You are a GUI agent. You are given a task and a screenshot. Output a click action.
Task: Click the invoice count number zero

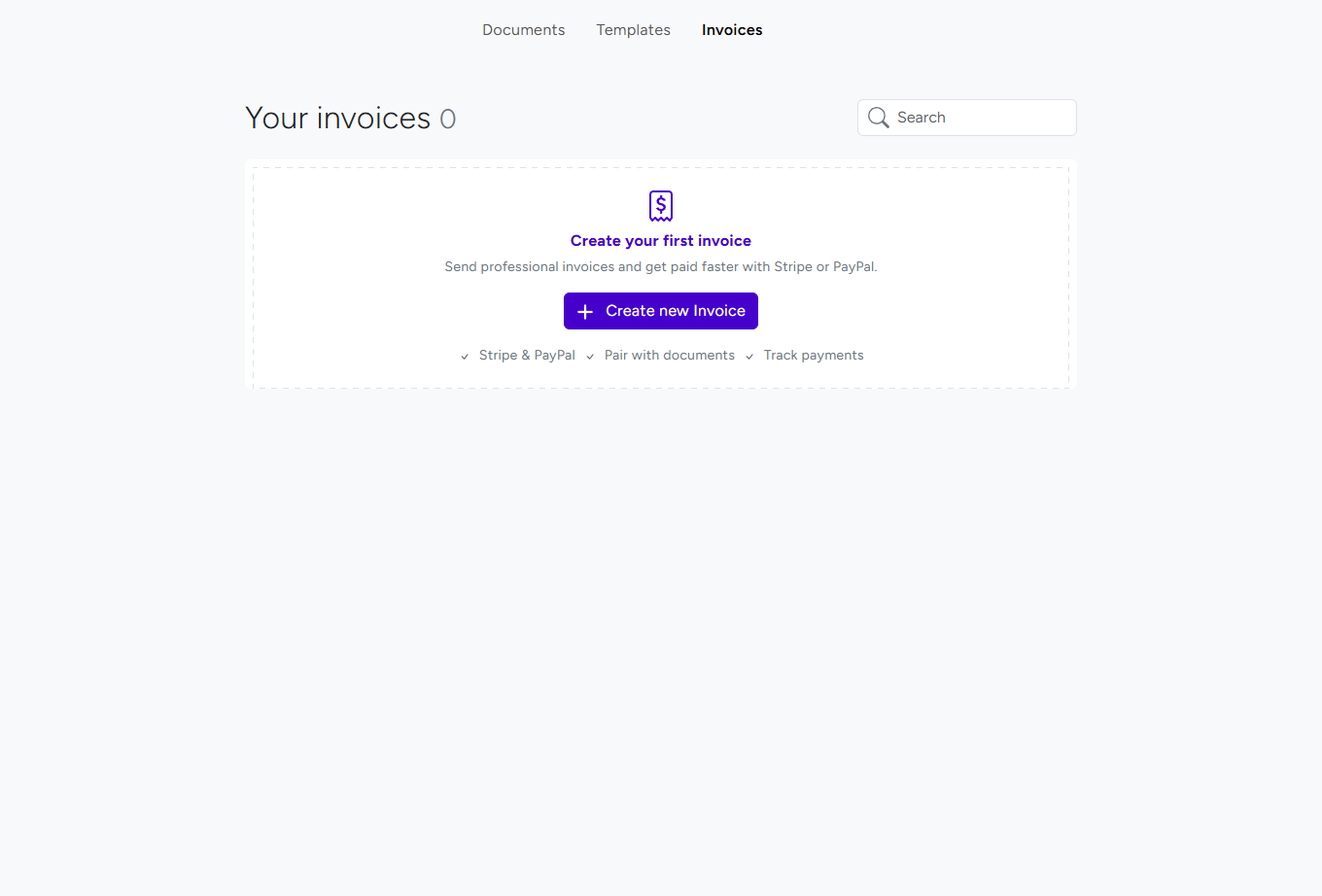click(449, 119)
